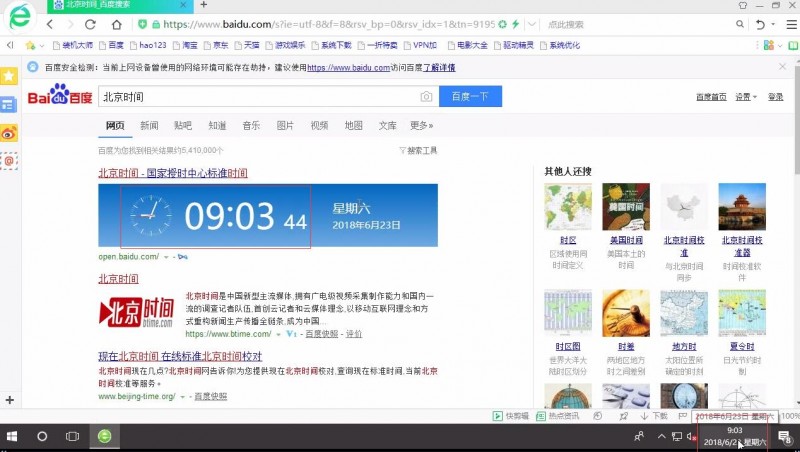Open result 现在北京时间 在线标准北京时间校对
Viewport: 800px width, 452px height.
[180, 356]
